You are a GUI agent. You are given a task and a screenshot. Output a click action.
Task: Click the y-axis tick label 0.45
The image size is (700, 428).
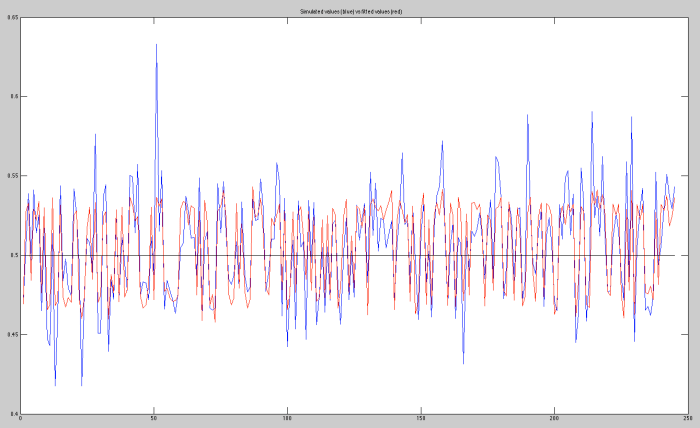(x=13, y=334)
